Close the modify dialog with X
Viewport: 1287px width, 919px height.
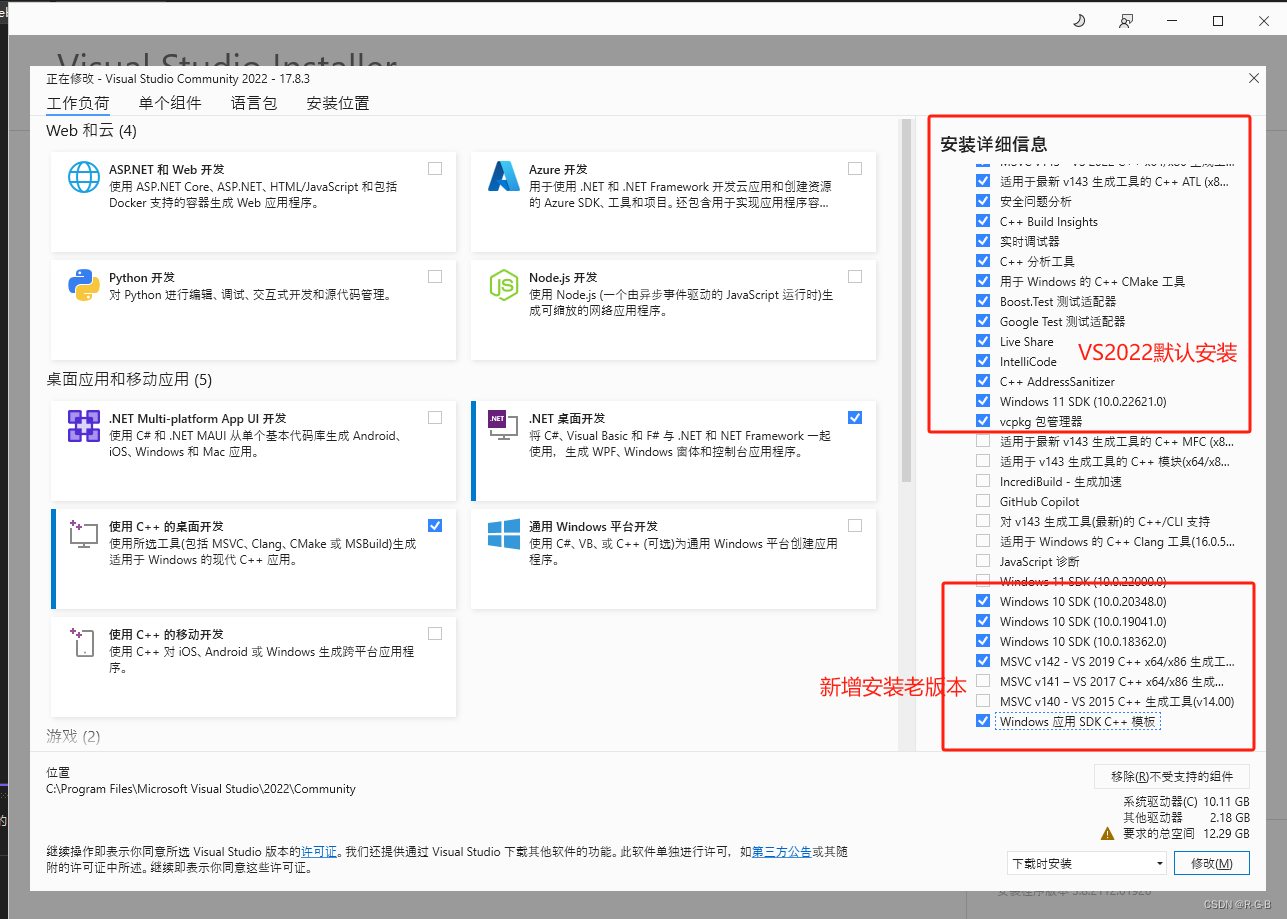[1254, 77]
